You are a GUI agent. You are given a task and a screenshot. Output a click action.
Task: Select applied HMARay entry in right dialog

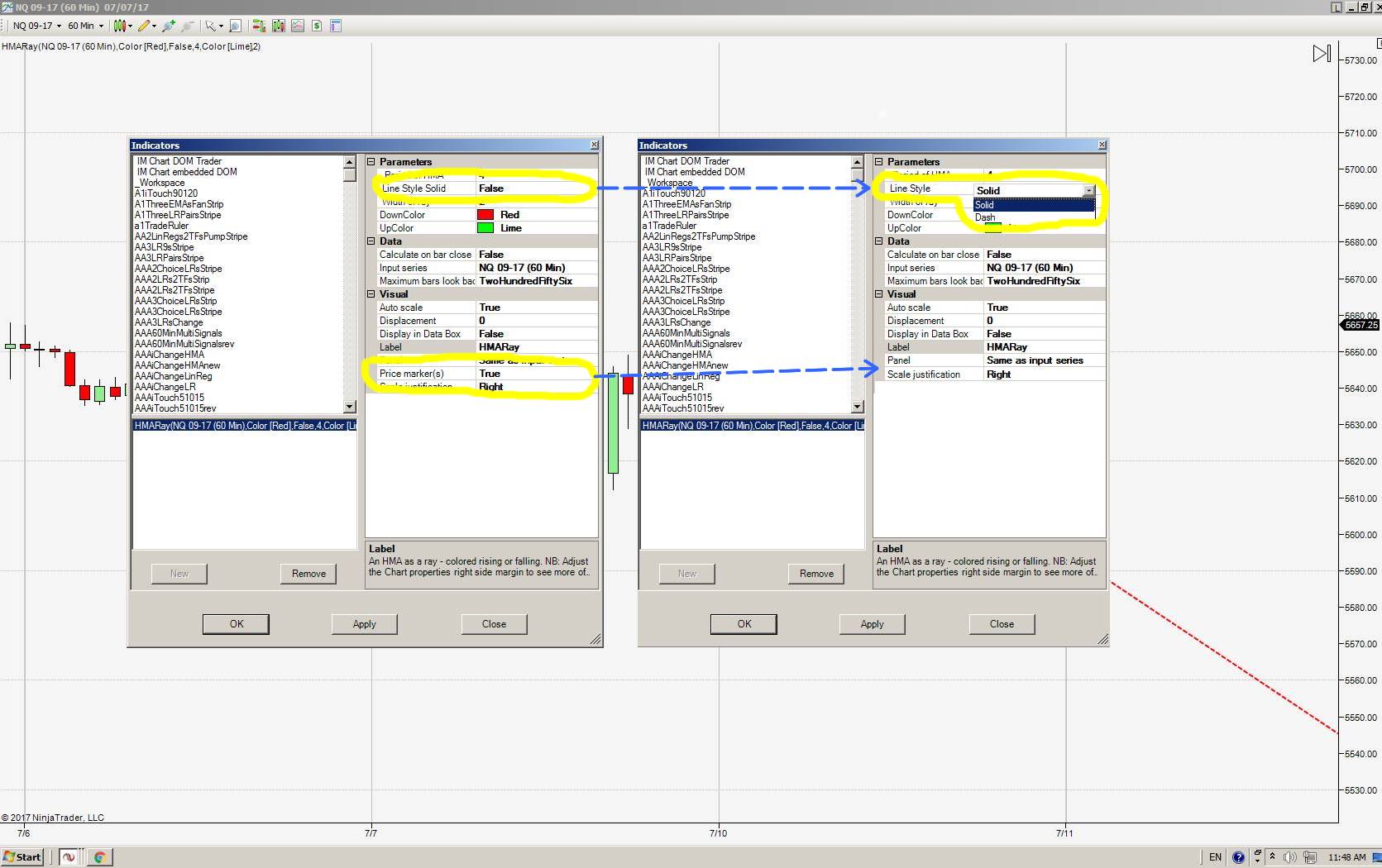753,426
